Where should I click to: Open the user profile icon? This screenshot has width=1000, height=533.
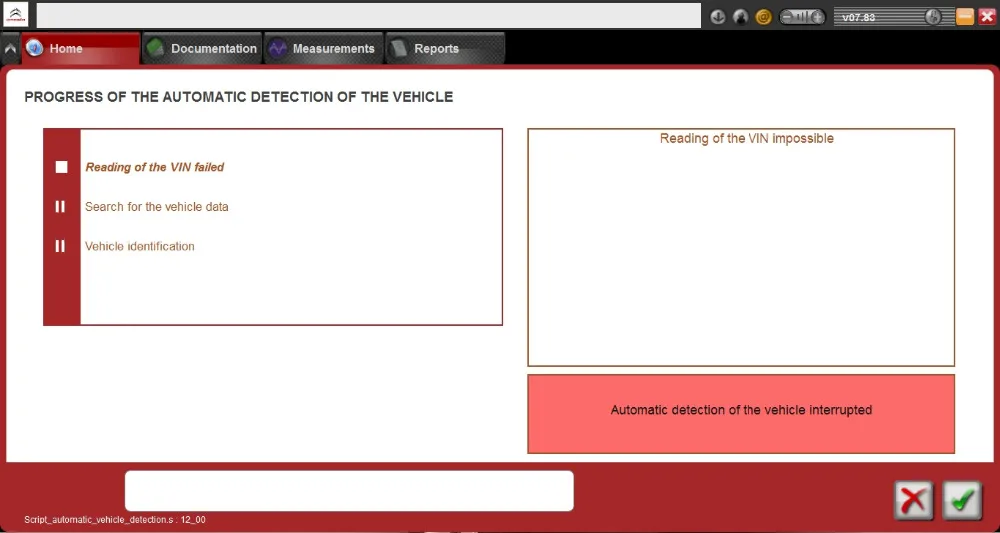[x=740, y=17]
